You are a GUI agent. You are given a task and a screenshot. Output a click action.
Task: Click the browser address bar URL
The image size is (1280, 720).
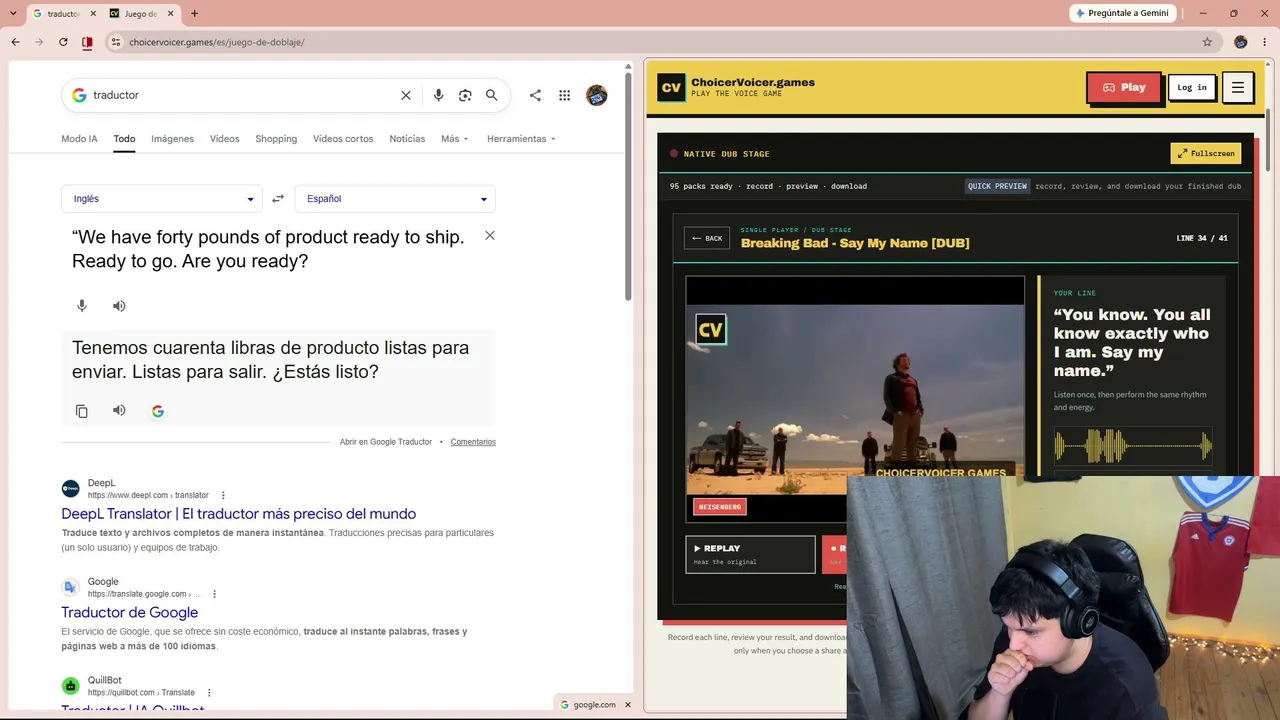[217, 42]
